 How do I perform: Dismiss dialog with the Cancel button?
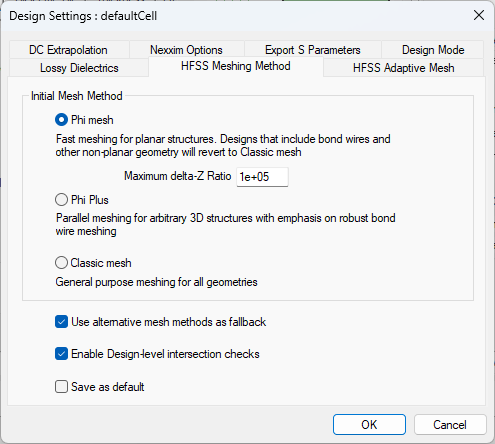[x=450, y=425]
